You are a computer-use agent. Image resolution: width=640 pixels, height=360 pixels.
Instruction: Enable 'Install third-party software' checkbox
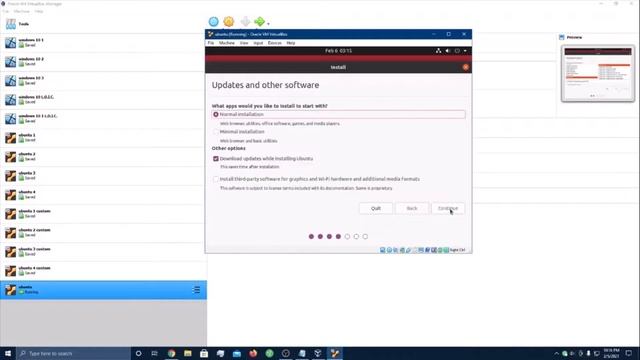click(216, 179)
